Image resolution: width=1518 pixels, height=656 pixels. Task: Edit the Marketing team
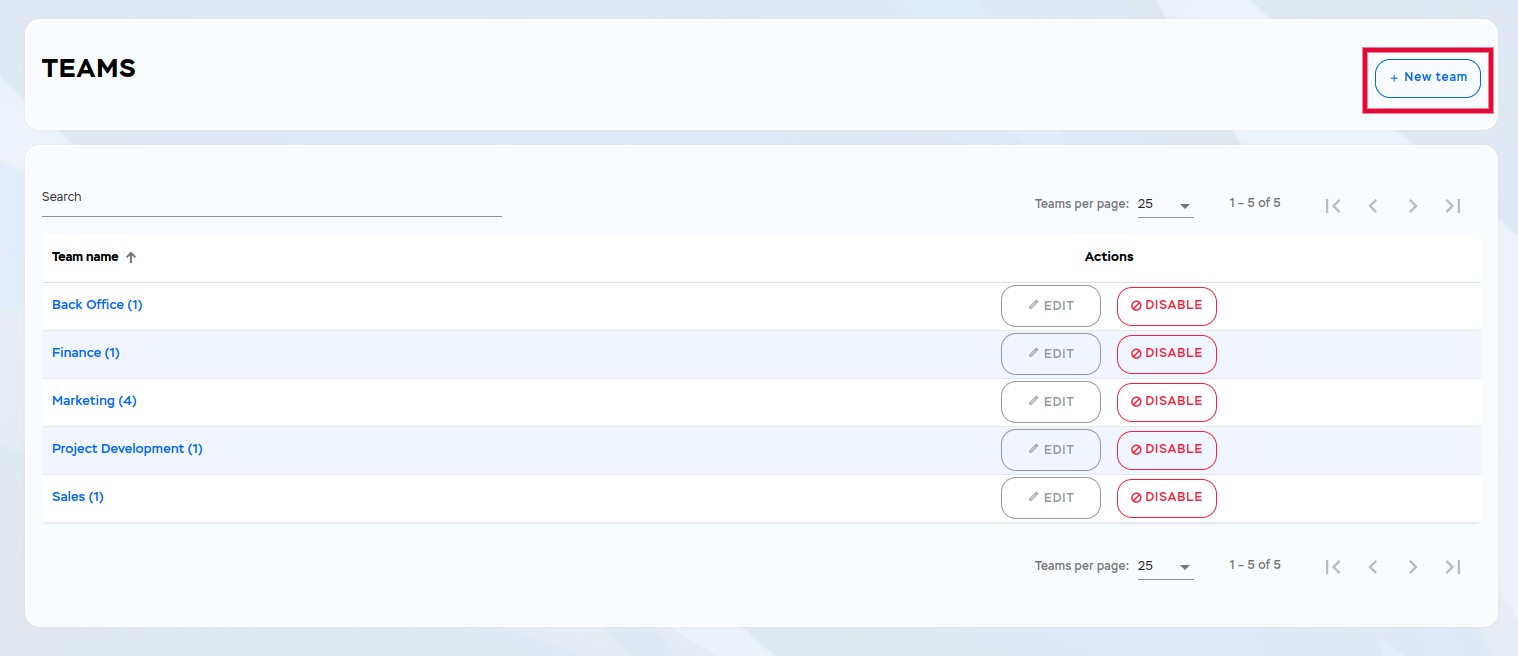[1050, 402]
